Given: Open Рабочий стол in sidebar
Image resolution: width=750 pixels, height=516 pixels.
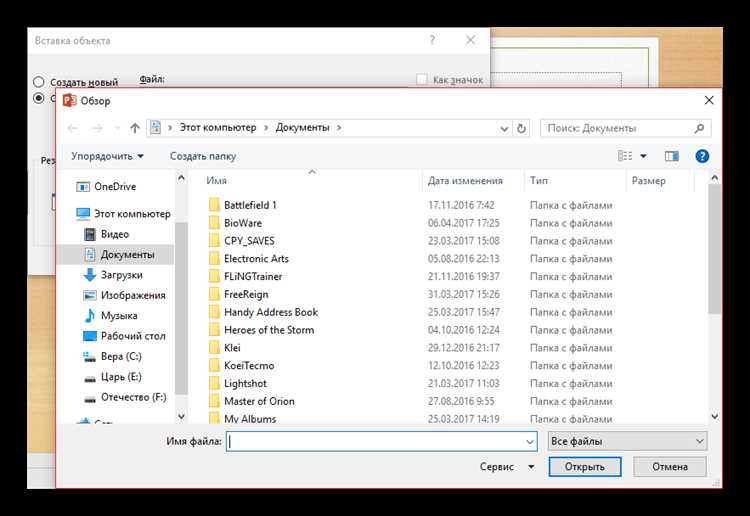Looking at the screenshot, I should coord(124,336).
